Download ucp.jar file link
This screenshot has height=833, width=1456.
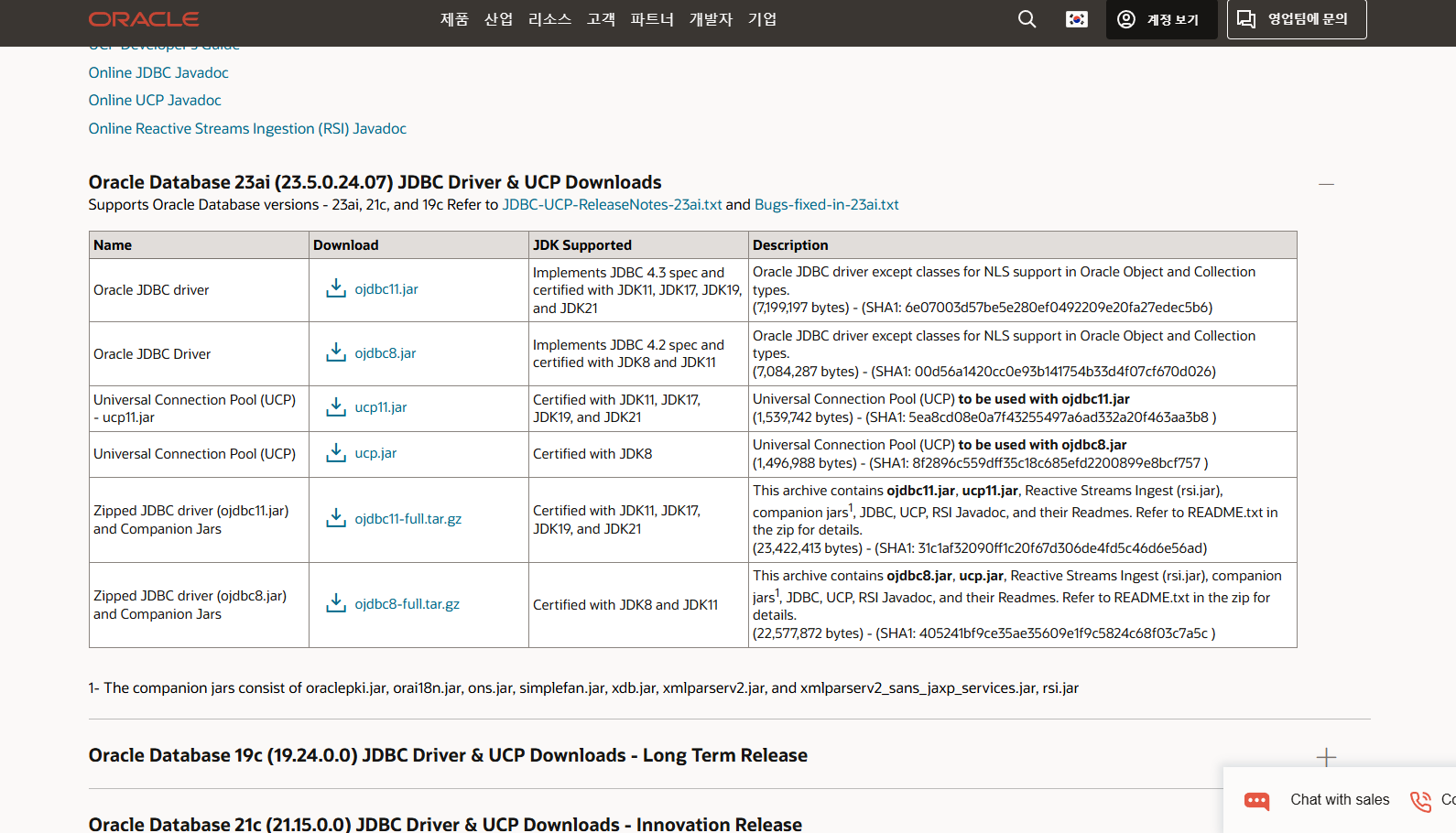pyautogui.click(x=375, y=453)
